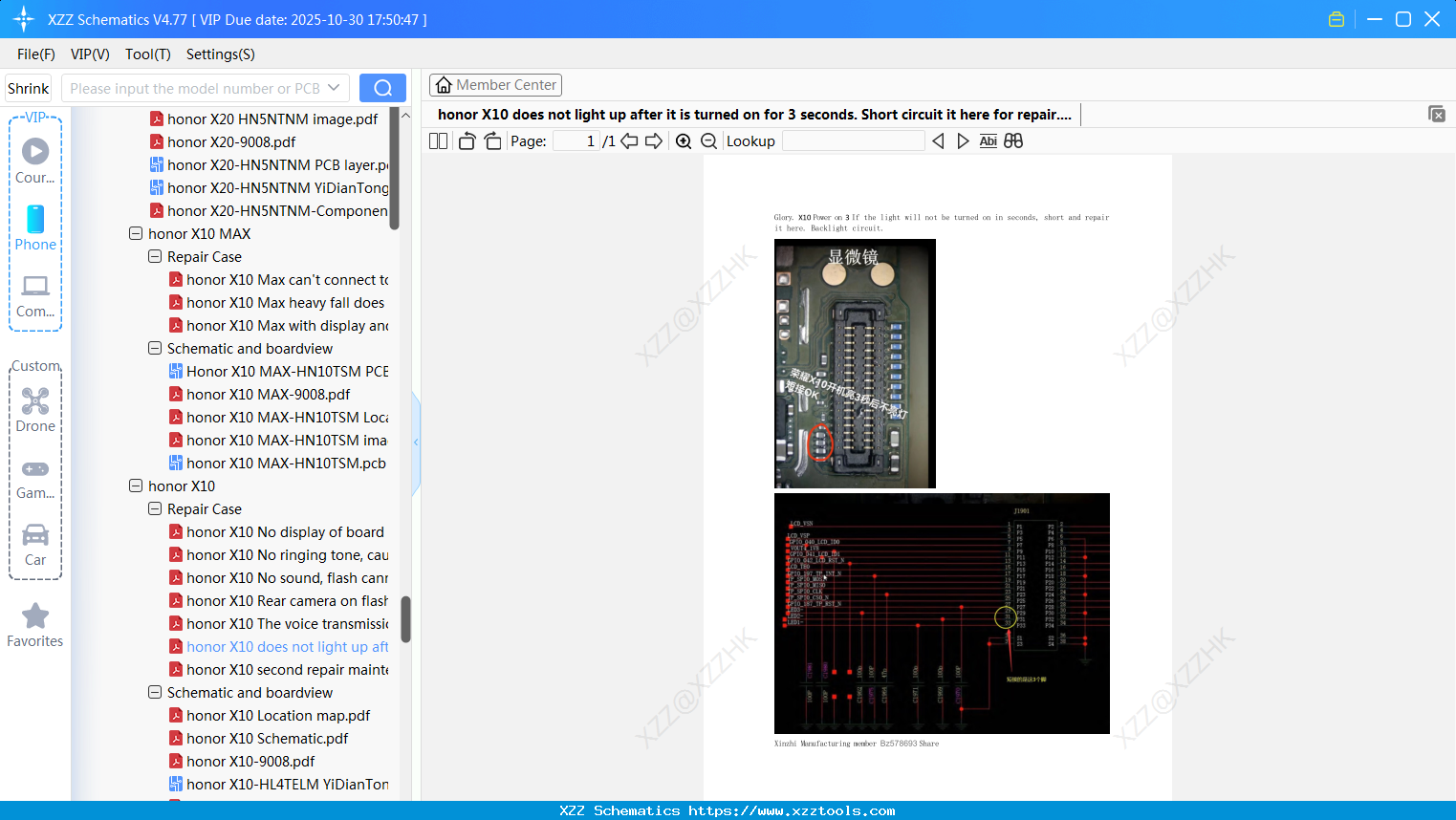Open the Drone category in the sidebar
The height and width of the screenshot is (820, 1456).
(x=35, y=409)
